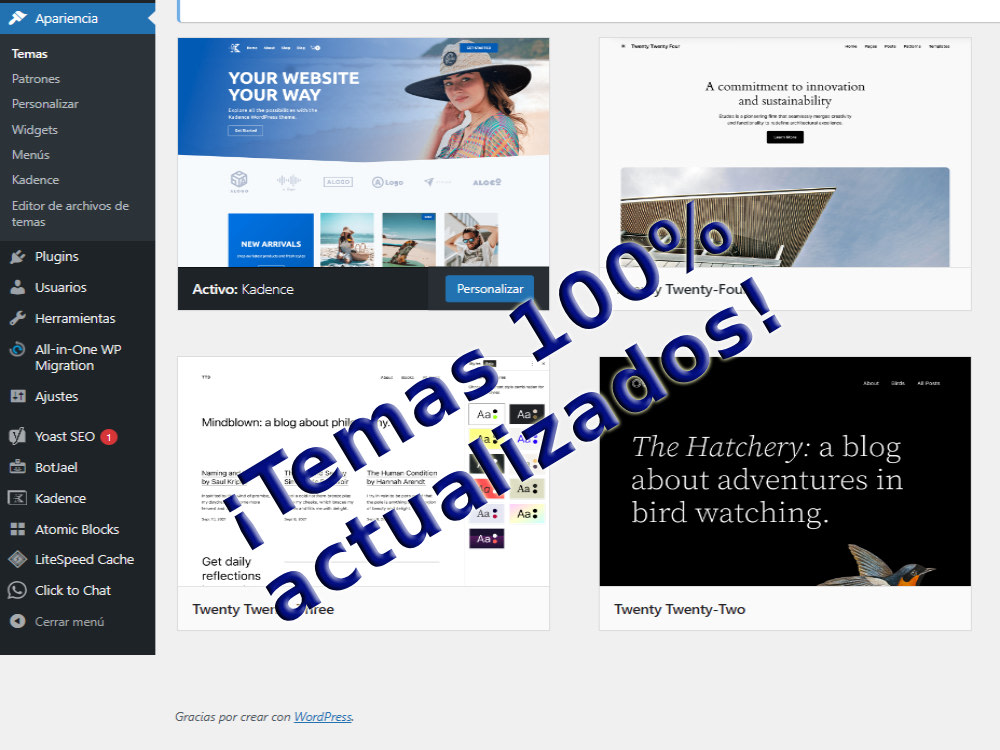Click the LiteSpeed Cache diamond icon
Screen dimensions: 1000x750
pyautogui.click(x=18, y=559)
